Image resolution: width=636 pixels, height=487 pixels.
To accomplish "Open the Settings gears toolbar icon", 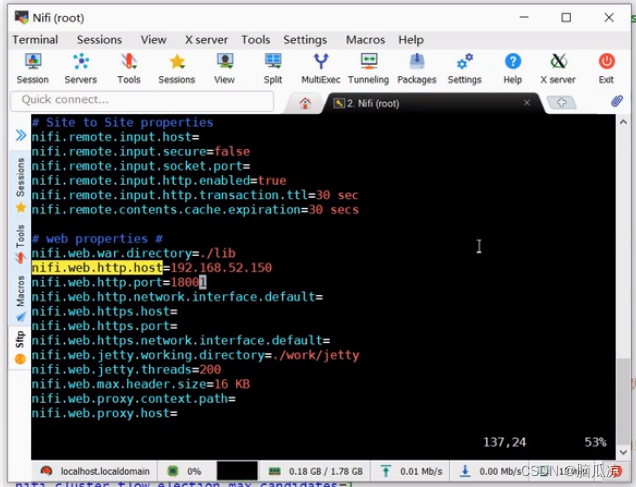I will pyautogui.click(x=465, y=69).
